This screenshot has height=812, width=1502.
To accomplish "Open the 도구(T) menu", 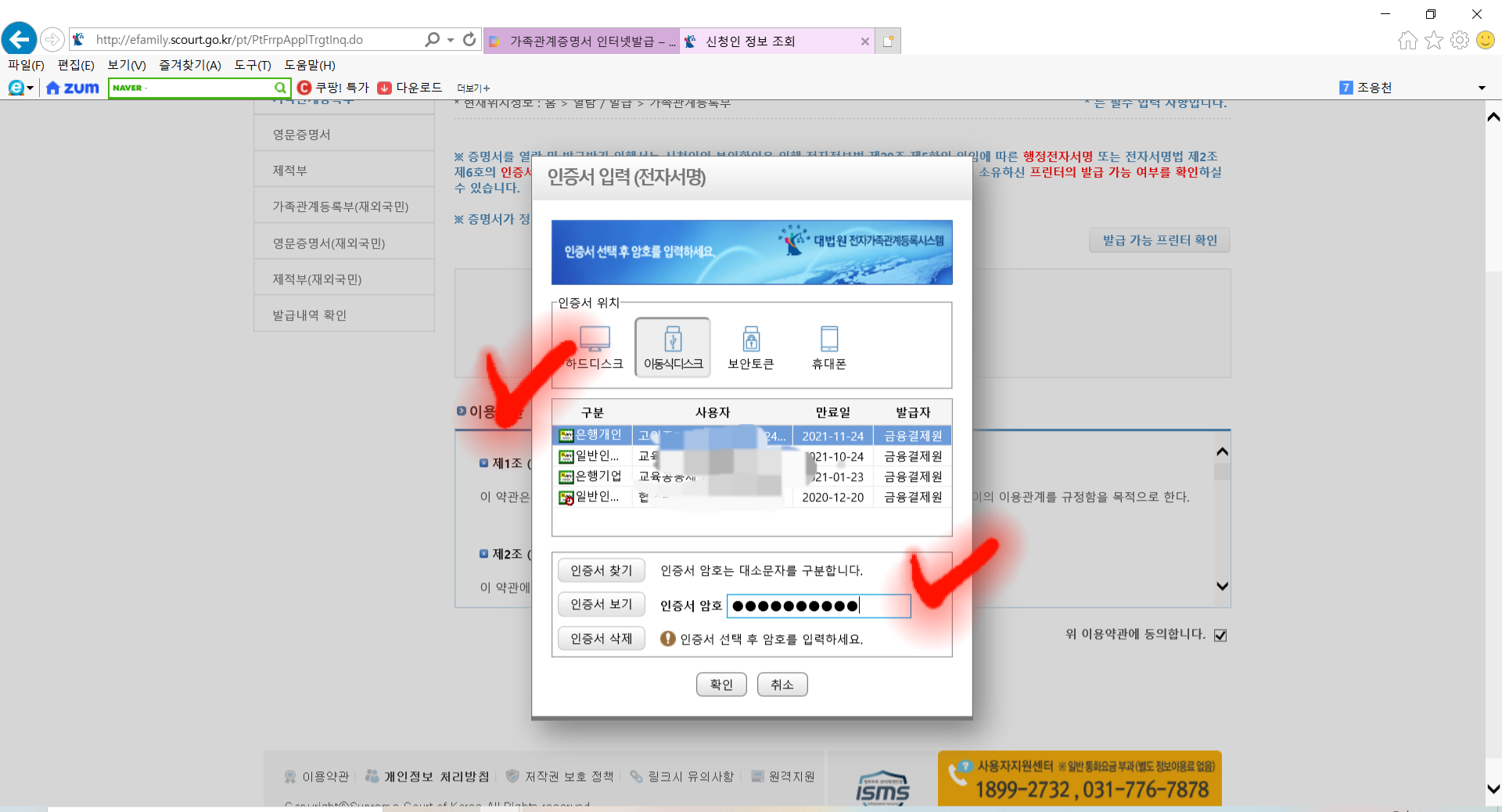I will (x=253, y=65).
